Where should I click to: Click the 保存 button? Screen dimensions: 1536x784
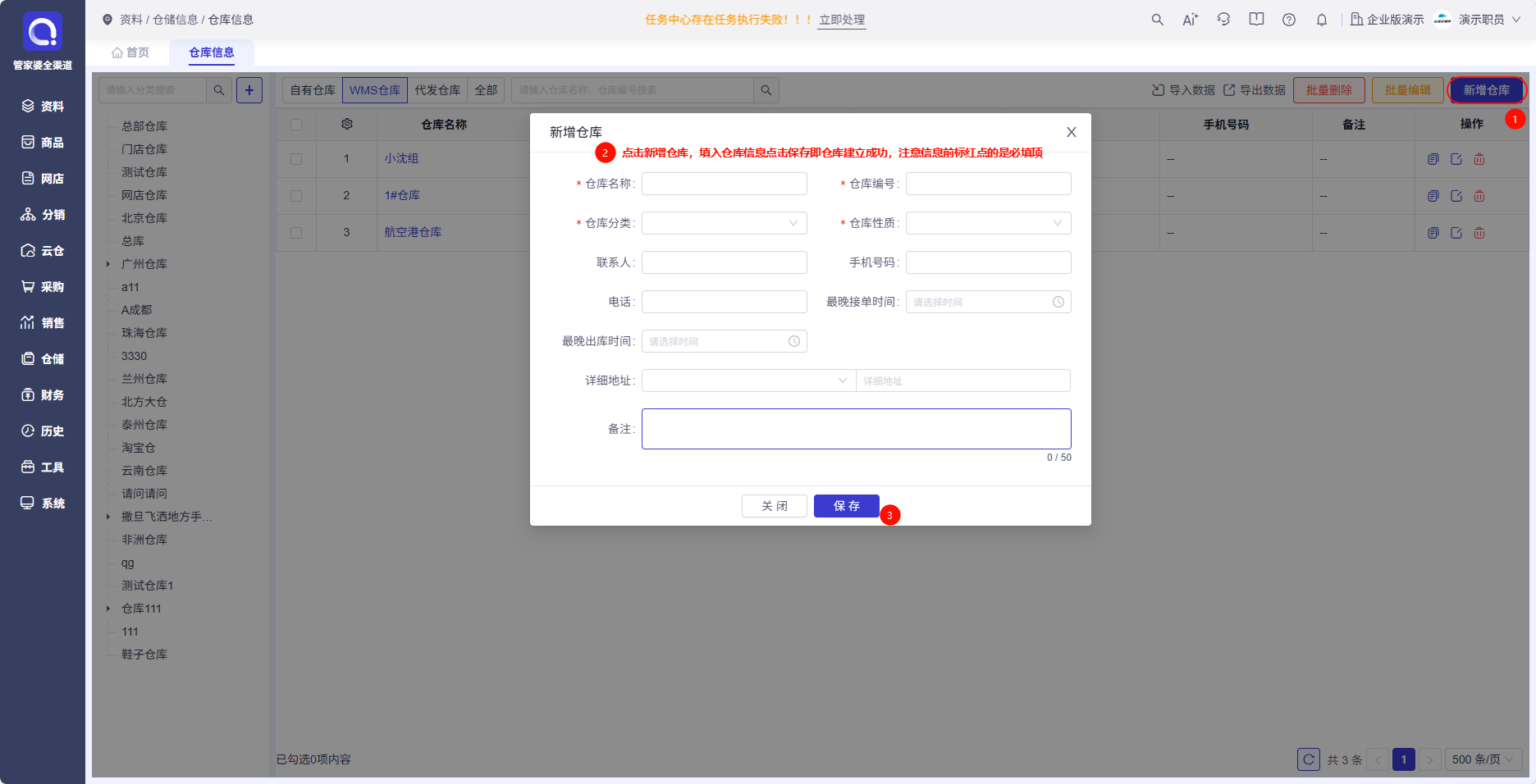(x=847, y=506)
